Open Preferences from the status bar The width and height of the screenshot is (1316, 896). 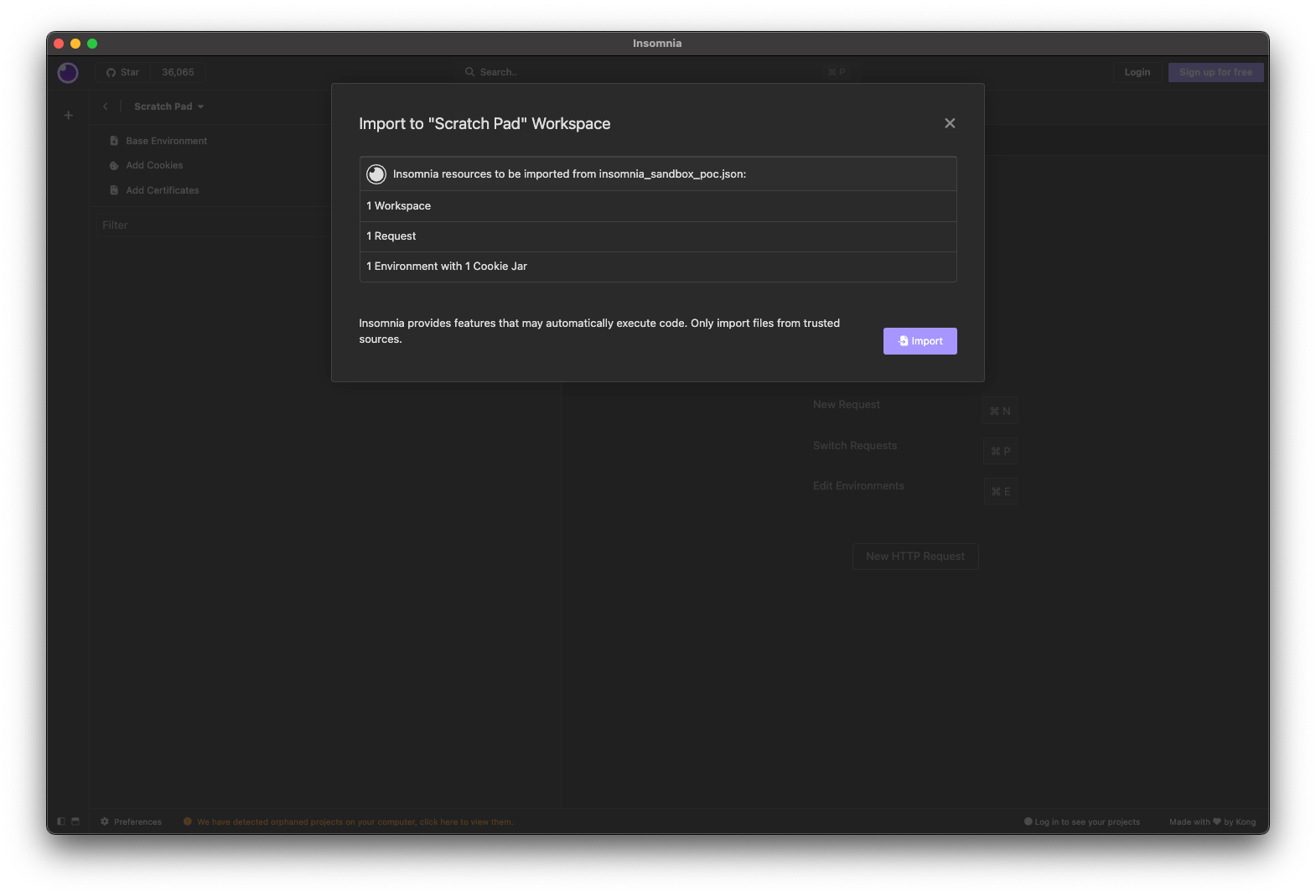pos(132,822)
